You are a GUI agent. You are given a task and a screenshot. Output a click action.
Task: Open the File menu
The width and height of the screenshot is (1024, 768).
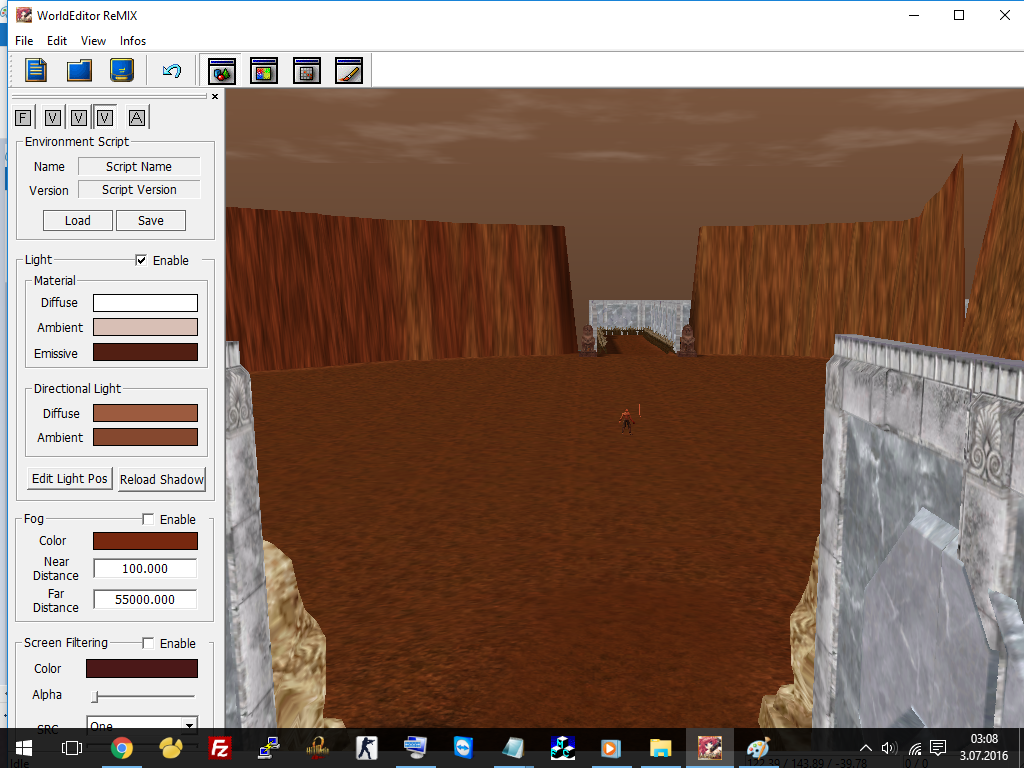point(24,40)
